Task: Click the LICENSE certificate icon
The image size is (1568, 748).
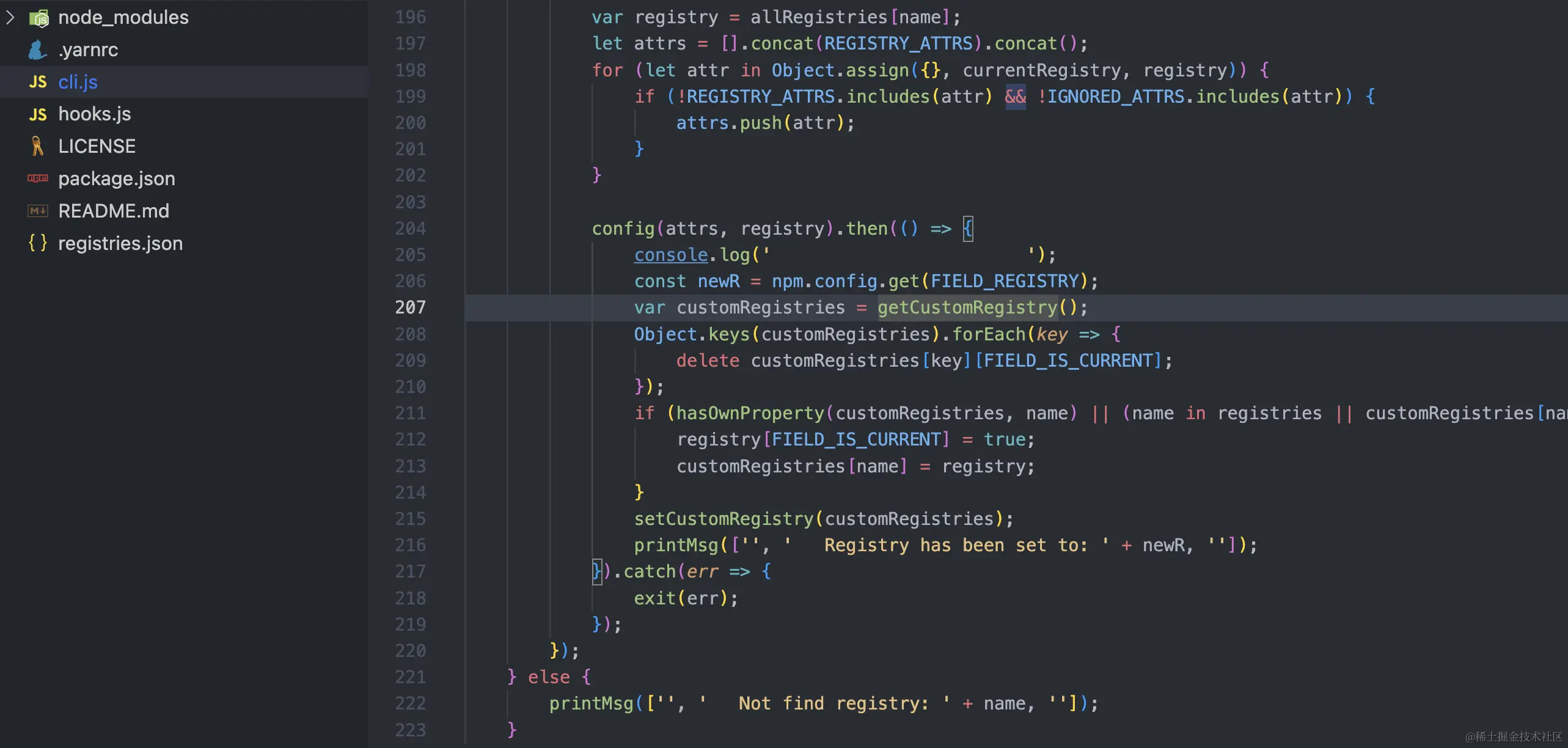Action: (37, 146)
